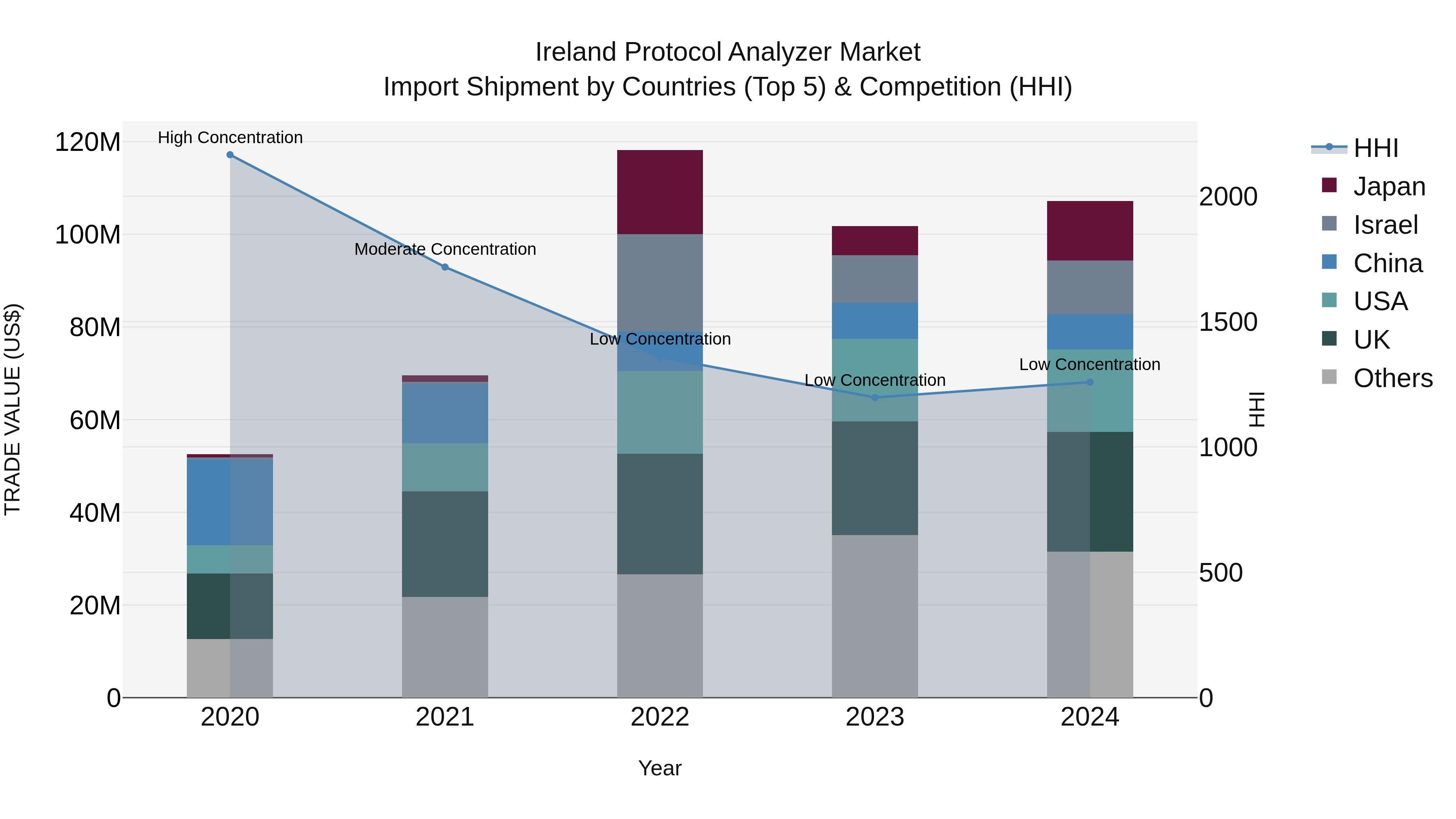Select the 2021 HHI data point
The height and width of the screenshot is (819, 1456).
445,267
